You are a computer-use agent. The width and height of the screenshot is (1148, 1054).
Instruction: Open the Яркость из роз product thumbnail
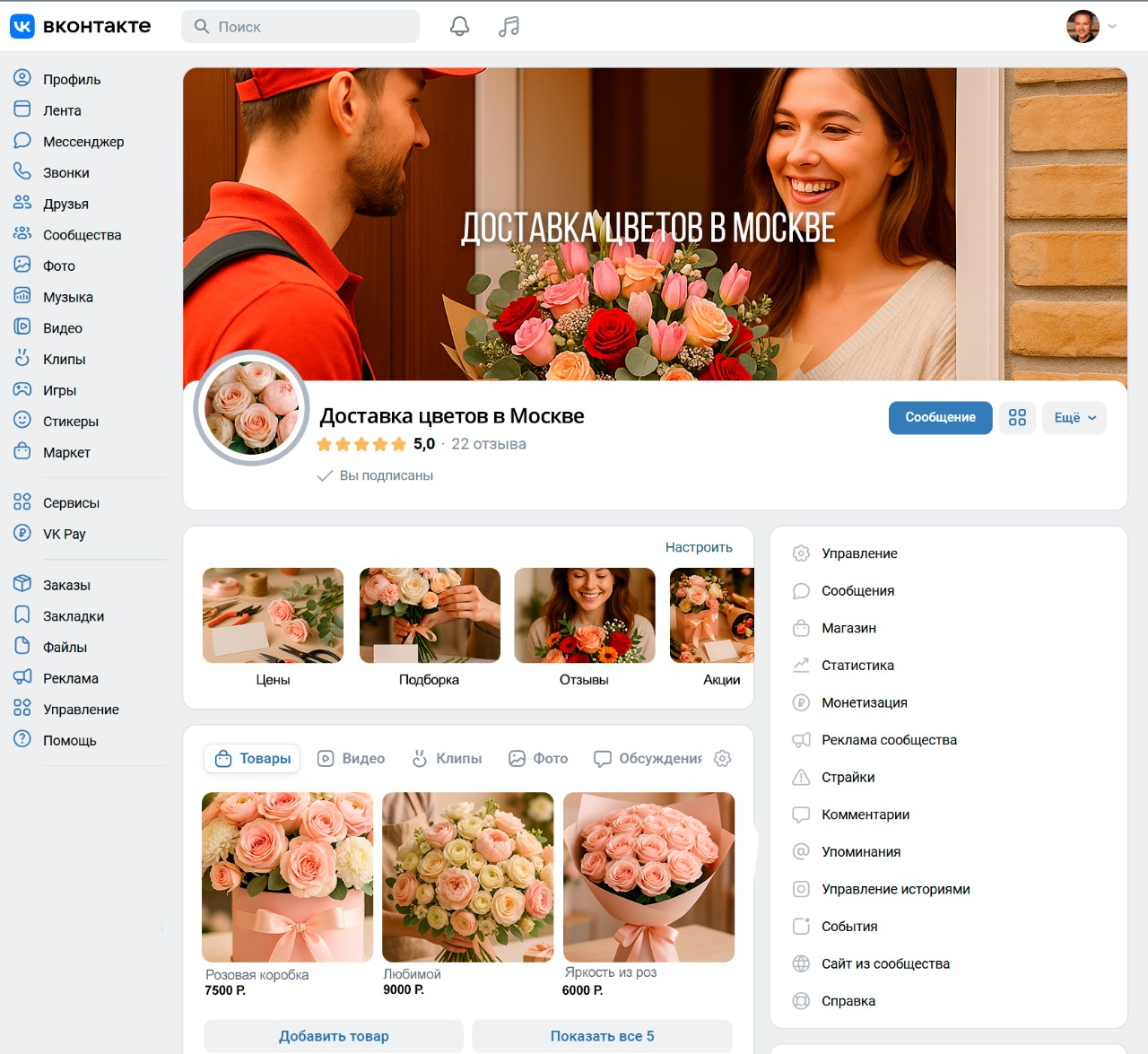(x=648, y=876)
